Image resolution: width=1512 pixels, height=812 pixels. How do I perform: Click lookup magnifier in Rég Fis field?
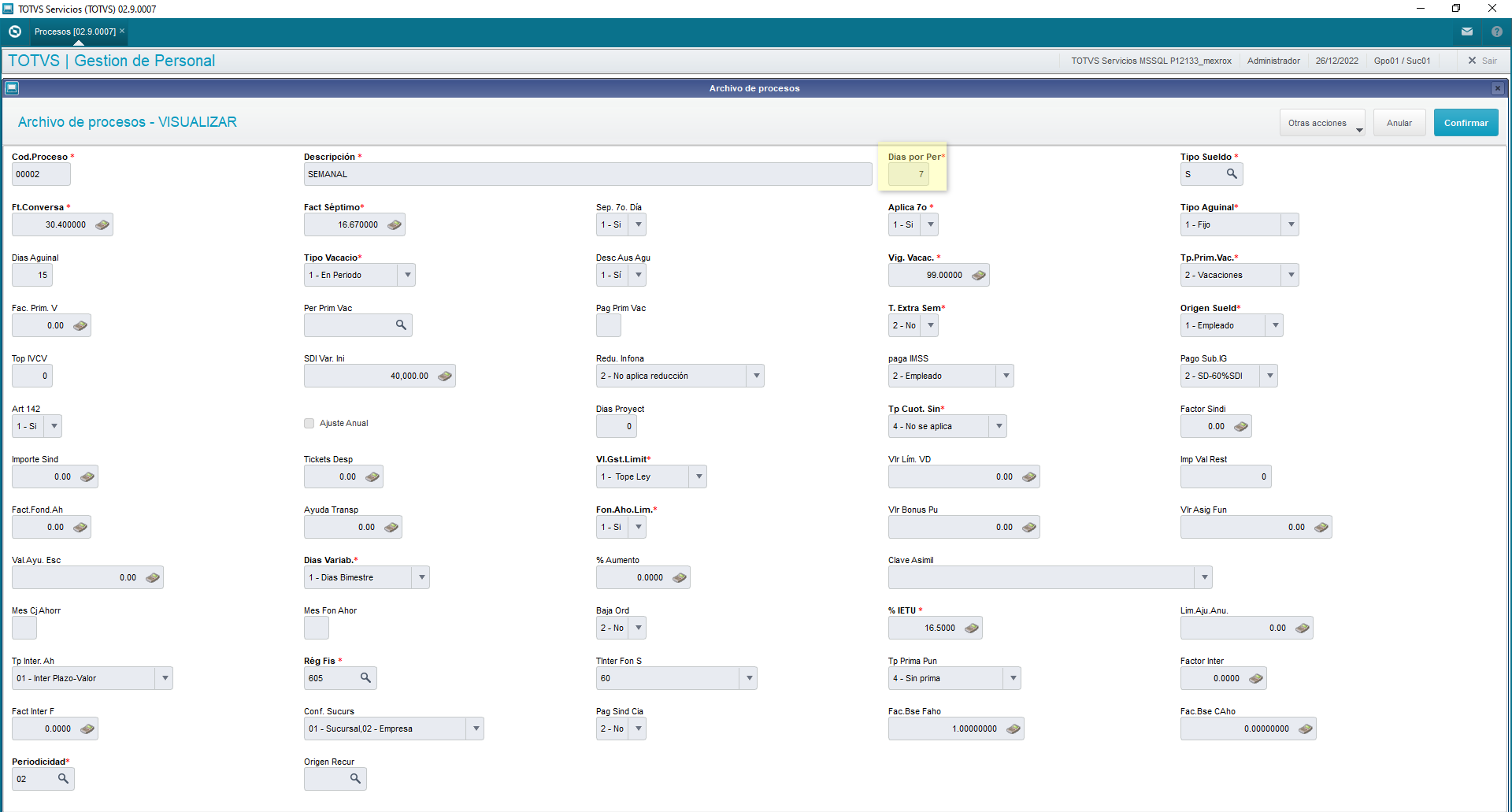(365, 678)
